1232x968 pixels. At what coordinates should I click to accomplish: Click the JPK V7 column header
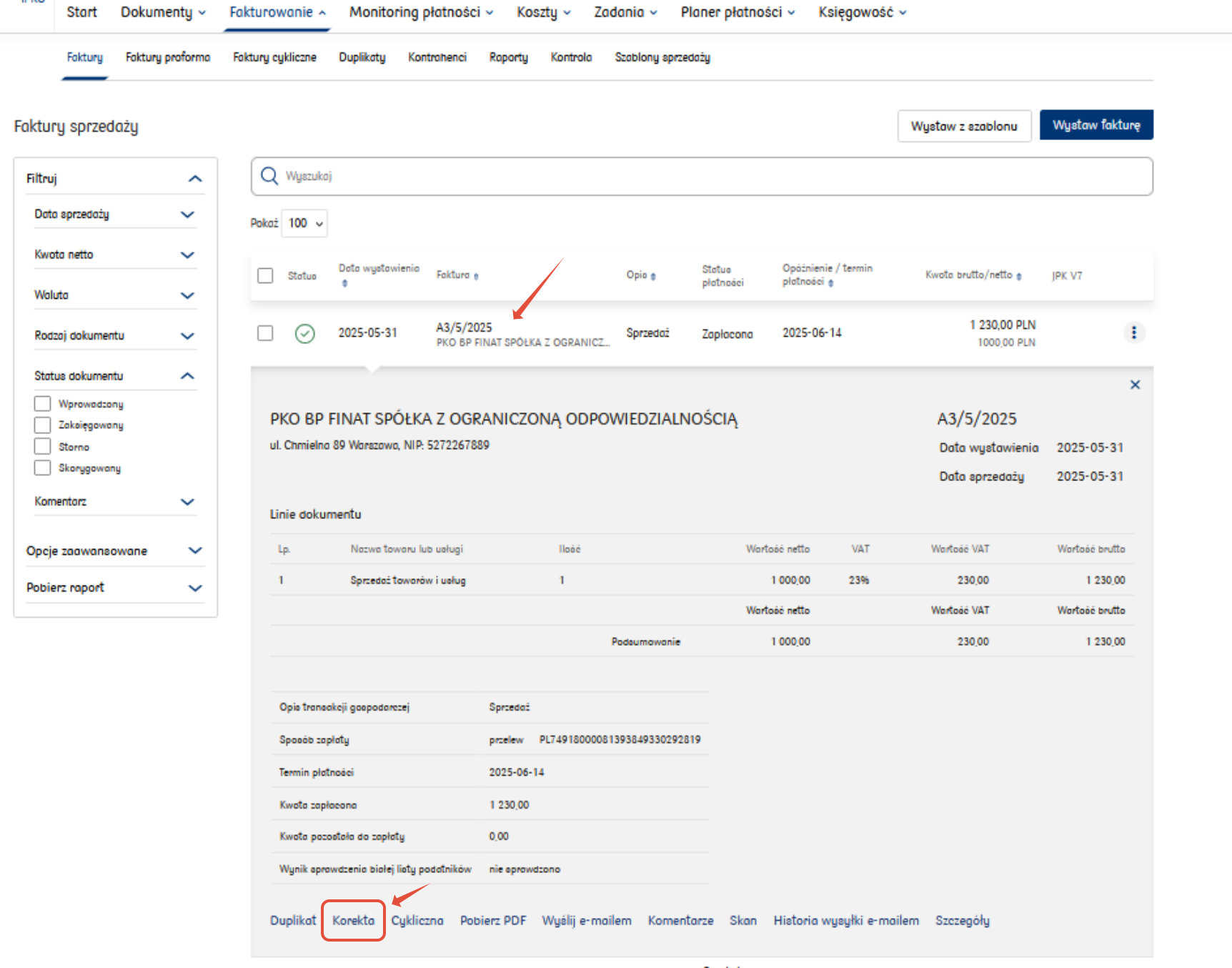pyautogui.click(x=1067, y=276)
